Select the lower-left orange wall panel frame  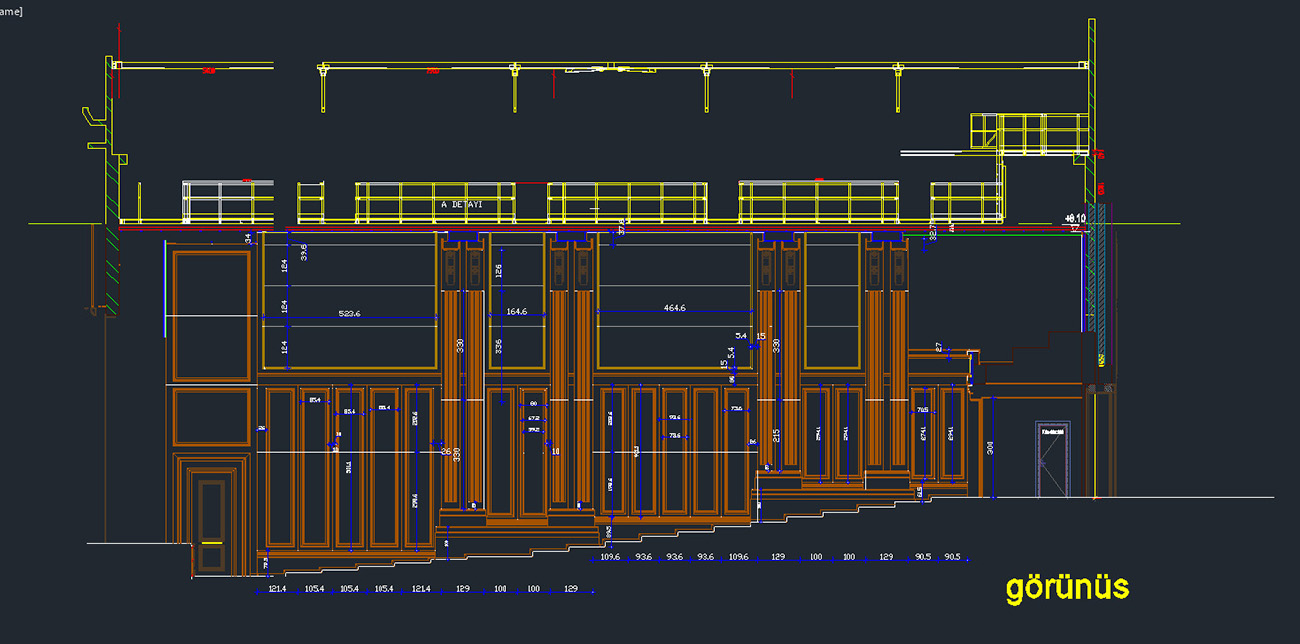[211, 416]
